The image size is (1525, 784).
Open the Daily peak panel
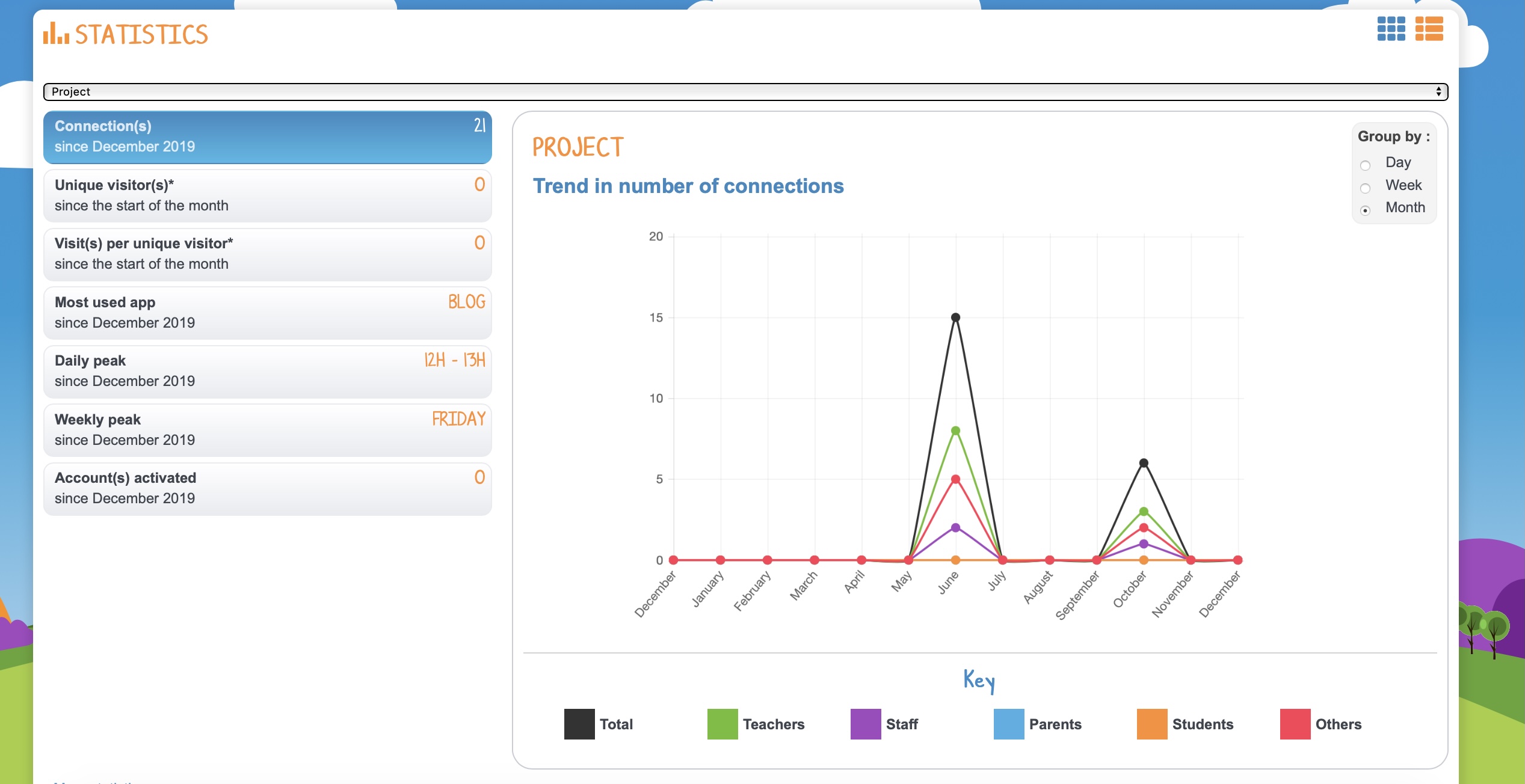click(x=267, y=371)
